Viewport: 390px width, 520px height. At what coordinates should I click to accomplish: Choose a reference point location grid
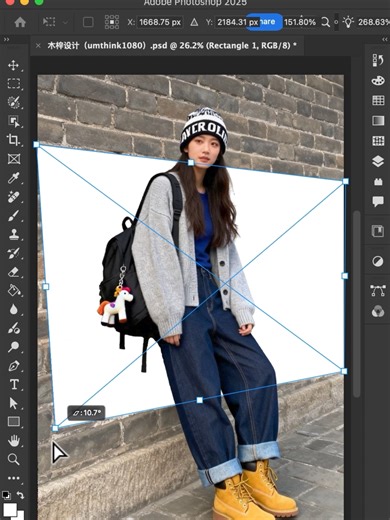112,22
